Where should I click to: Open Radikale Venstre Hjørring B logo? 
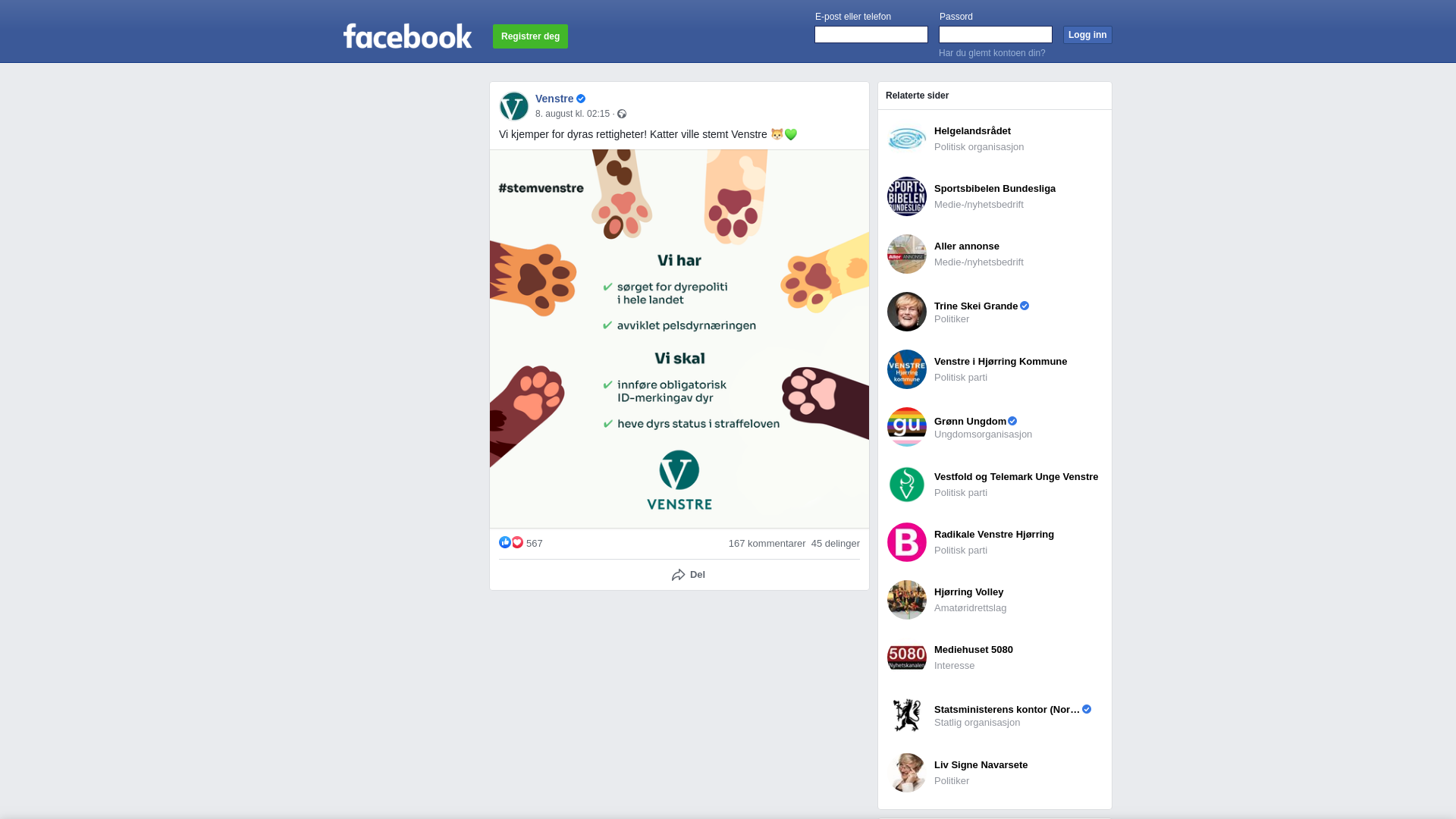click(907, 542)
